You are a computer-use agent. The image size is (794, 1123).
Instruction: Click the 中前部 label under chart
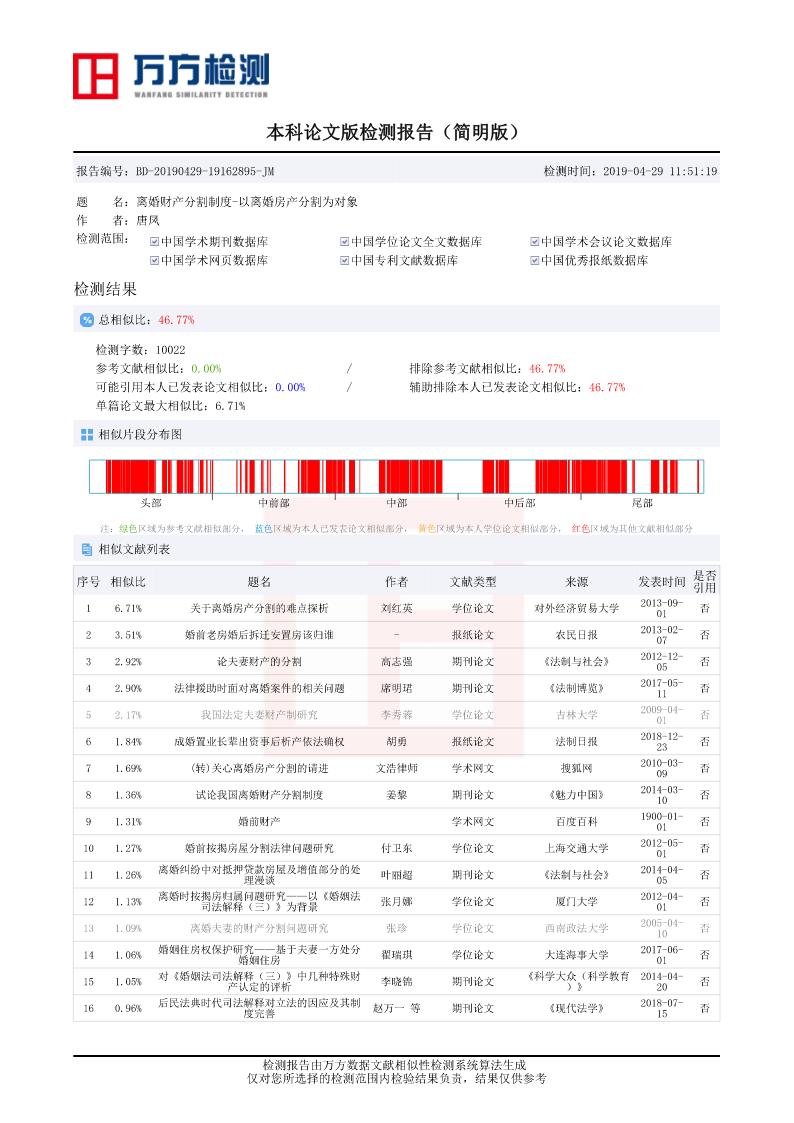[x=273, y=503]
